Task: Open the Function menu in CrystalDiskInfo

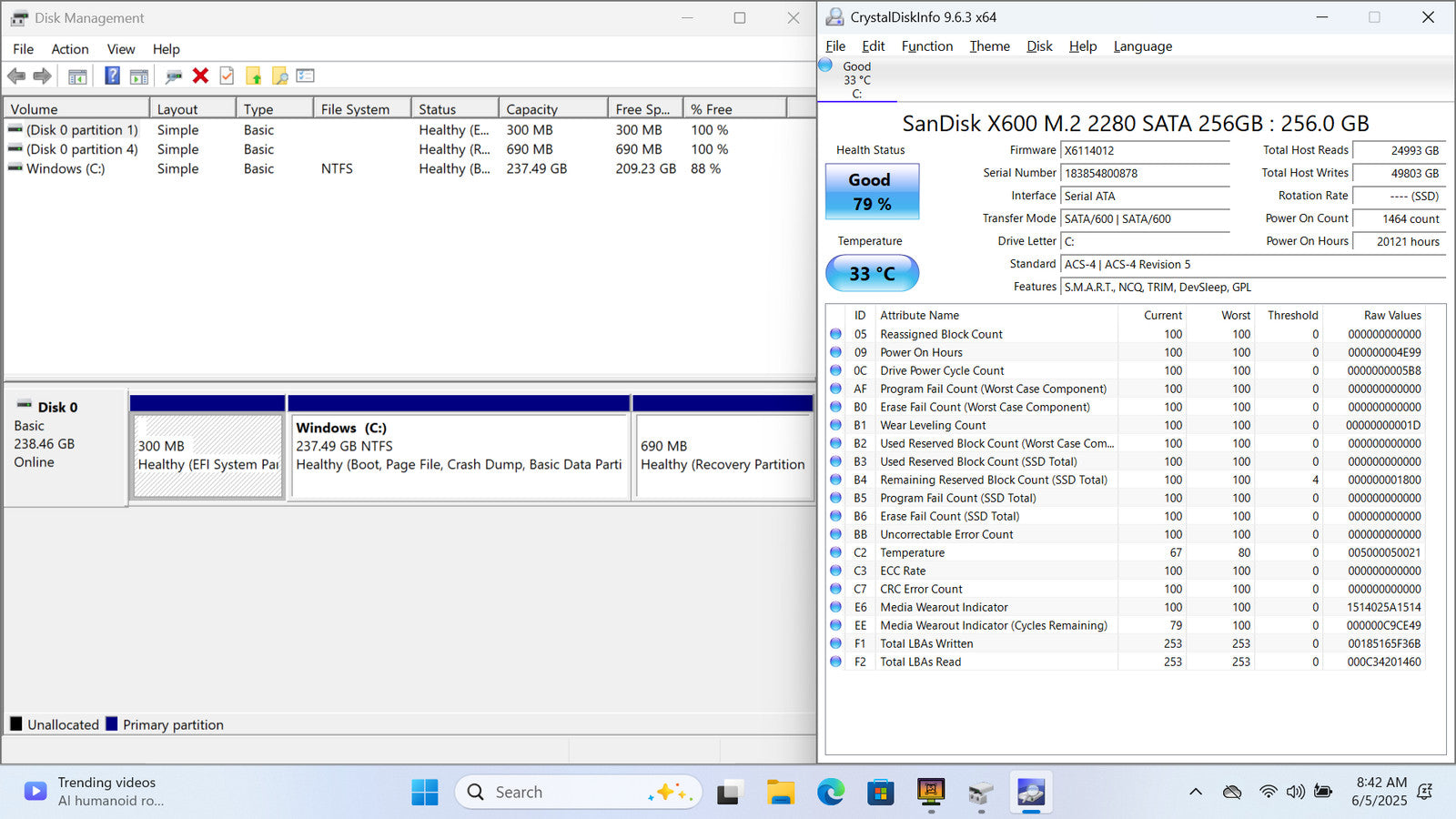Action: [x=927, y=46]
